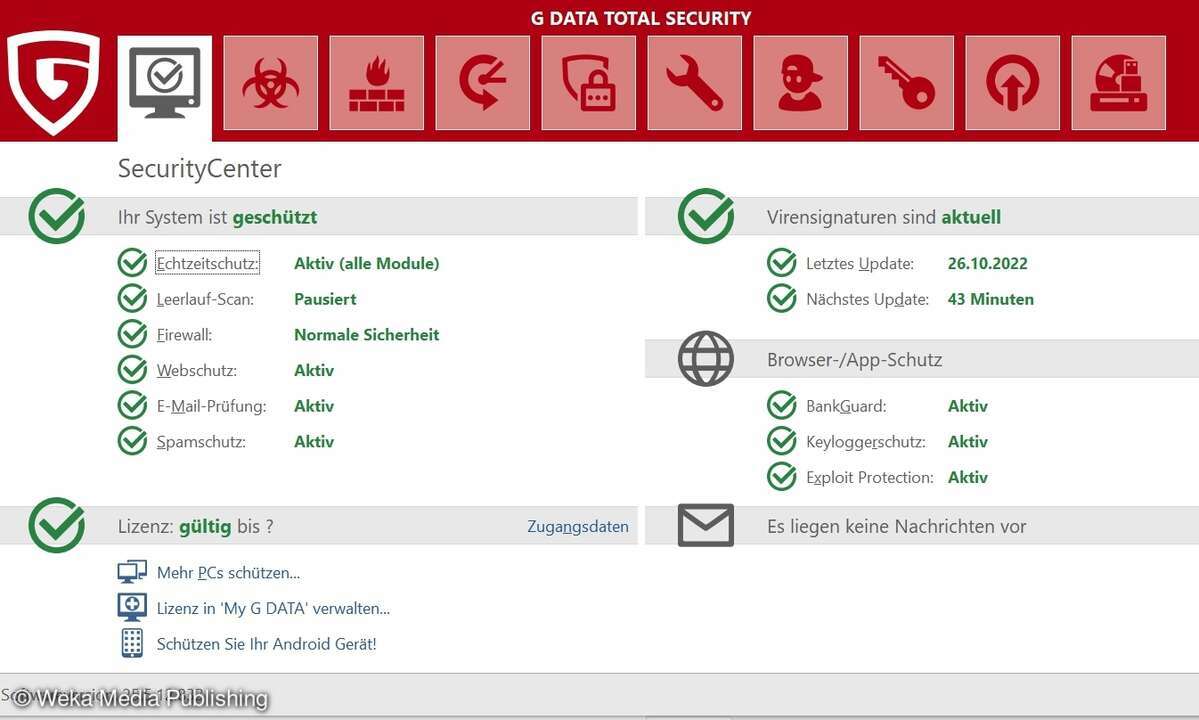Open the Leerlauf-Scan setting label
This screenshot has height=720, width=1199.
click(x=205, y=299)
